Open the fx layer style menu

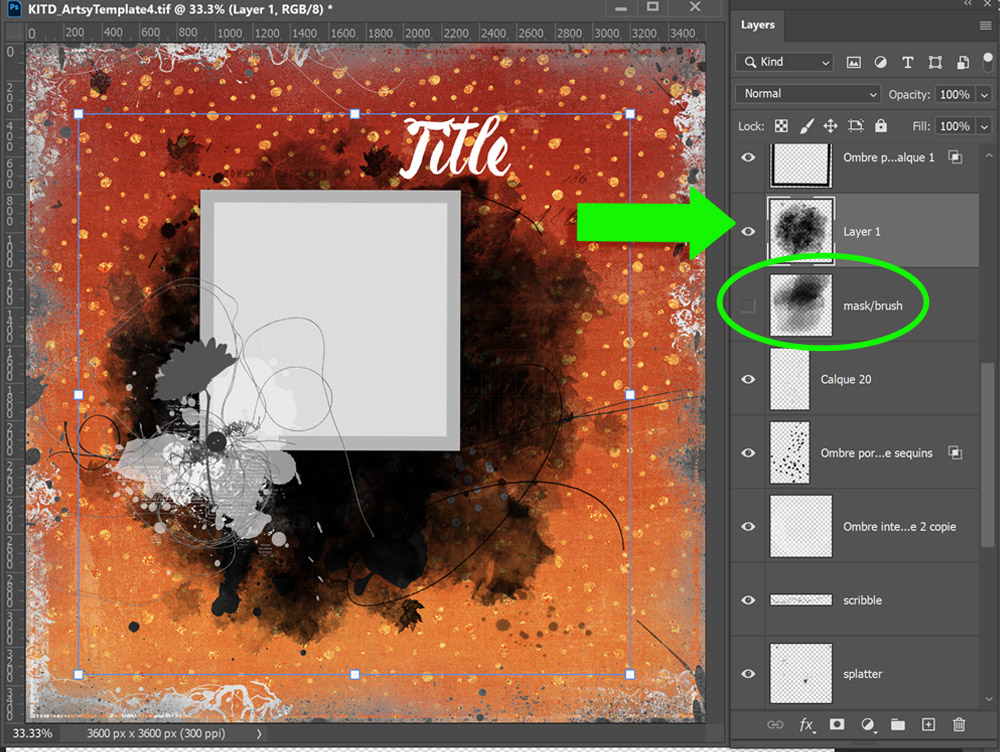(x=807, y=725)
